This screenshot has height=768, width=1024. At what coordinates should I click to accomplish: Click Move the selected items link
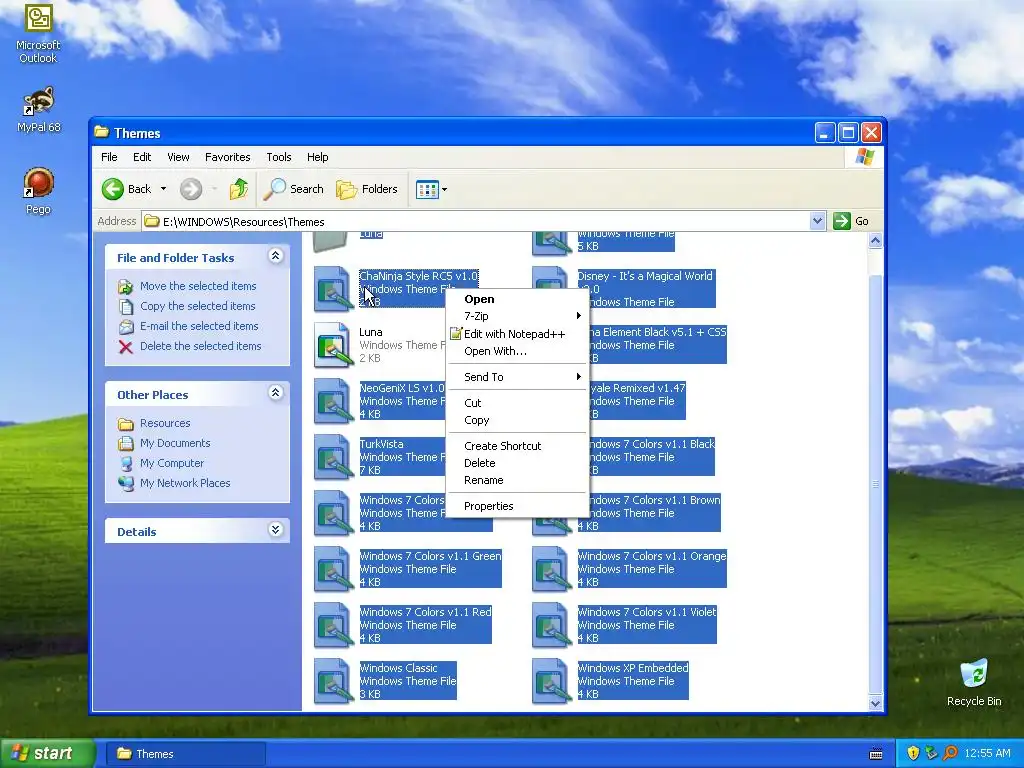[x=198, y=286]
